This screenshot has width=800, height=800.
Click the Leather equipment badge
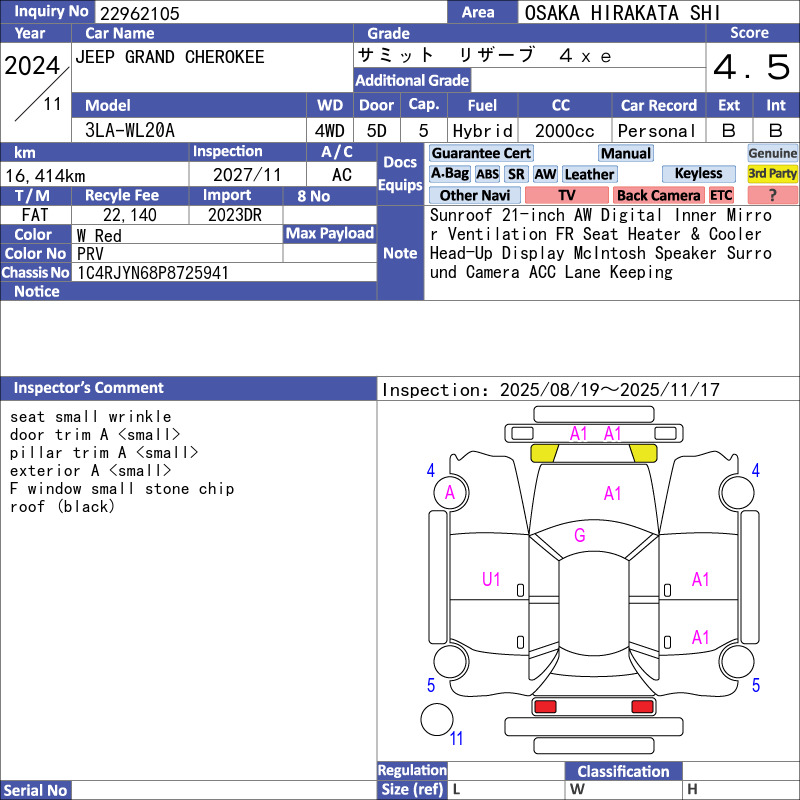589,174
